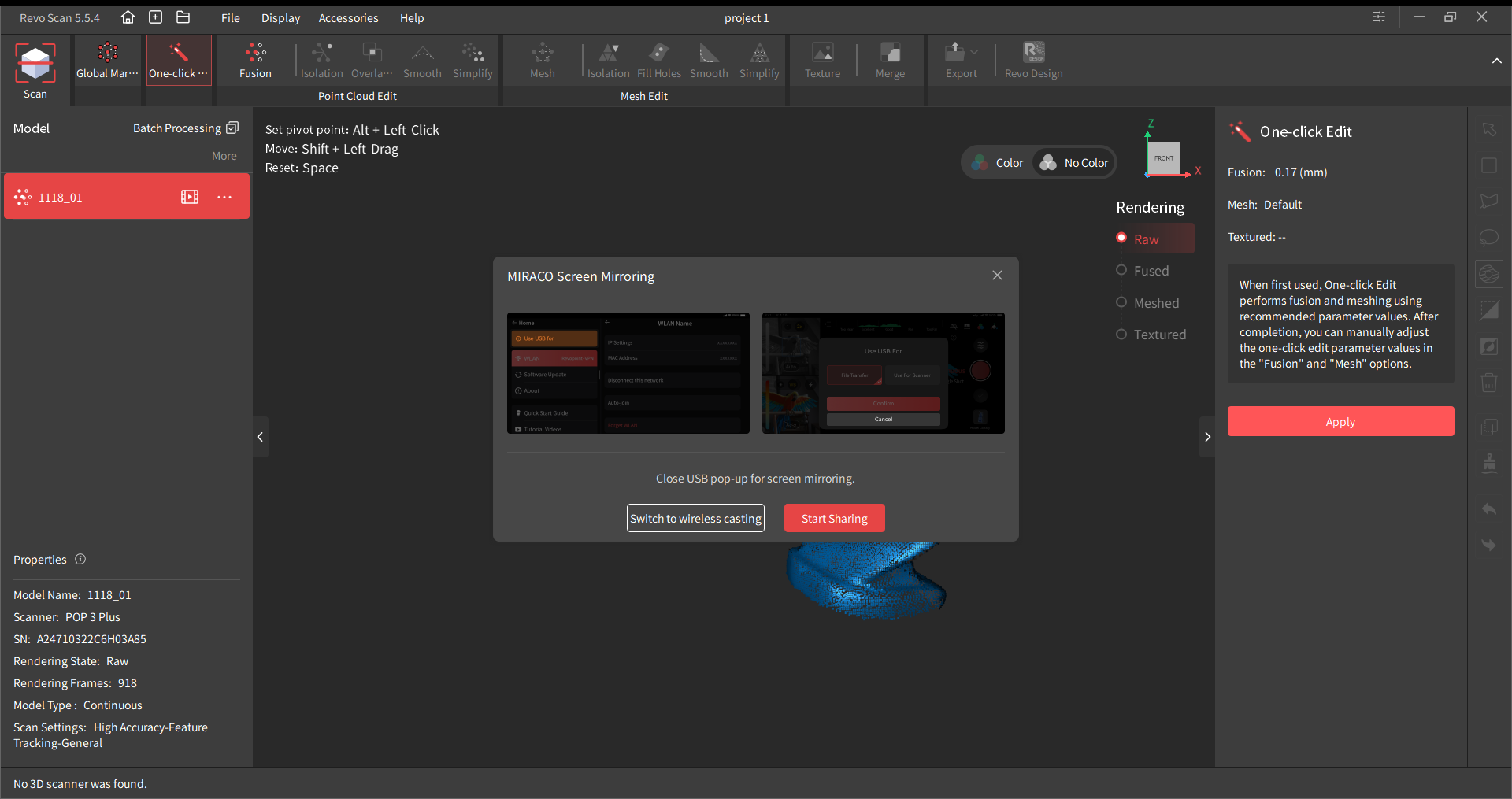Viewport: 1512px width, 799px height.
Task: Click the frames icon on 1118_01
Action: tap(190, 197)
